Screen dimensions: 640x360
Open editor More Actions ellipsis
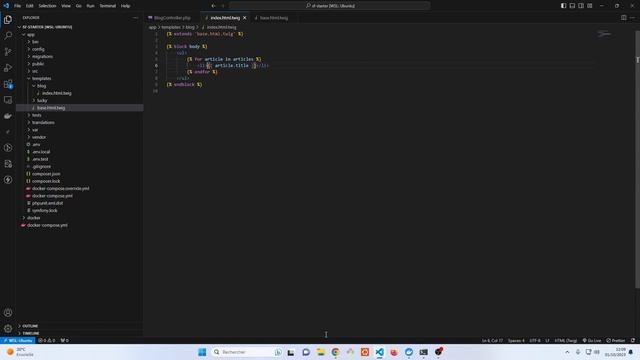pyautogui.click(x=632, y=18)
